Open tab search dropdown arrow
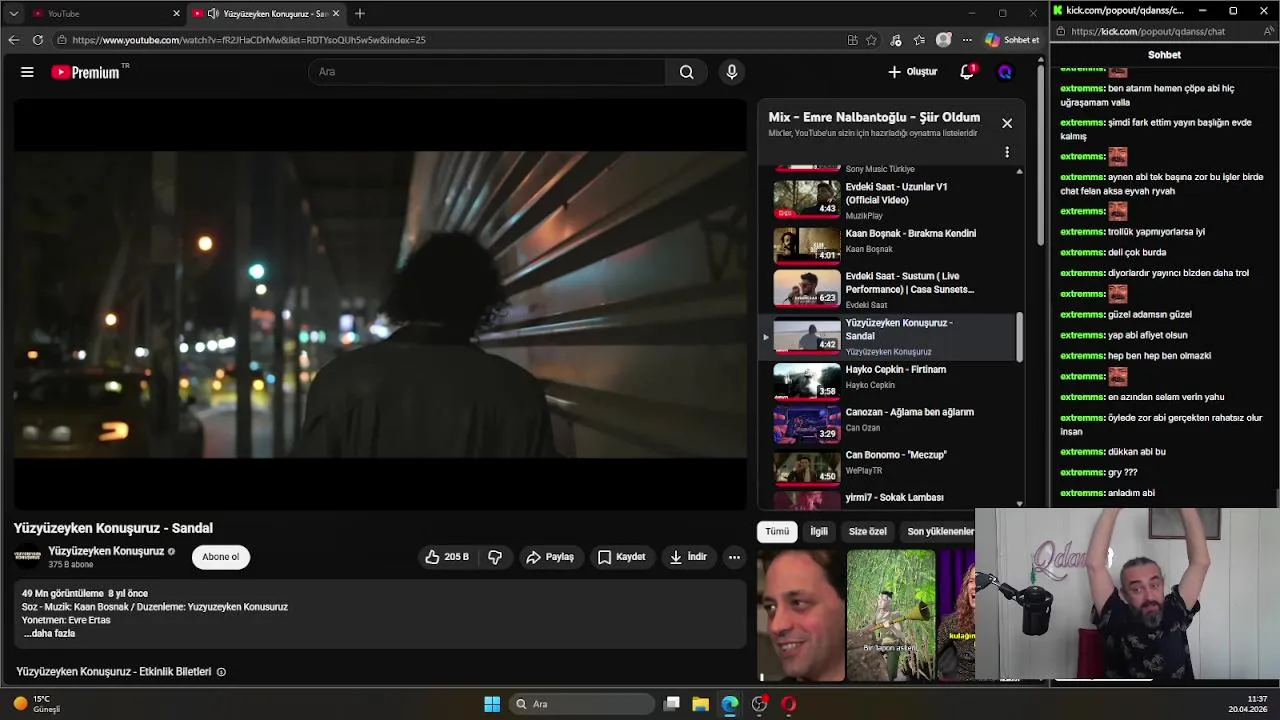 pos(13,13)
